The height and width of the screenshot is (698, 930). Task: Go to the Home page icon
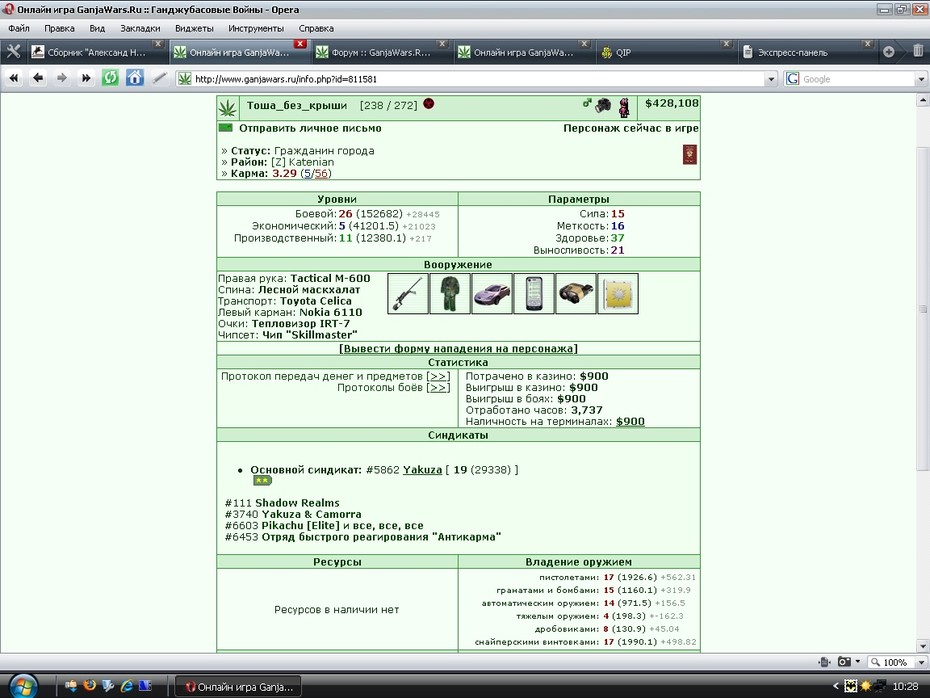(x=135, y=78)
